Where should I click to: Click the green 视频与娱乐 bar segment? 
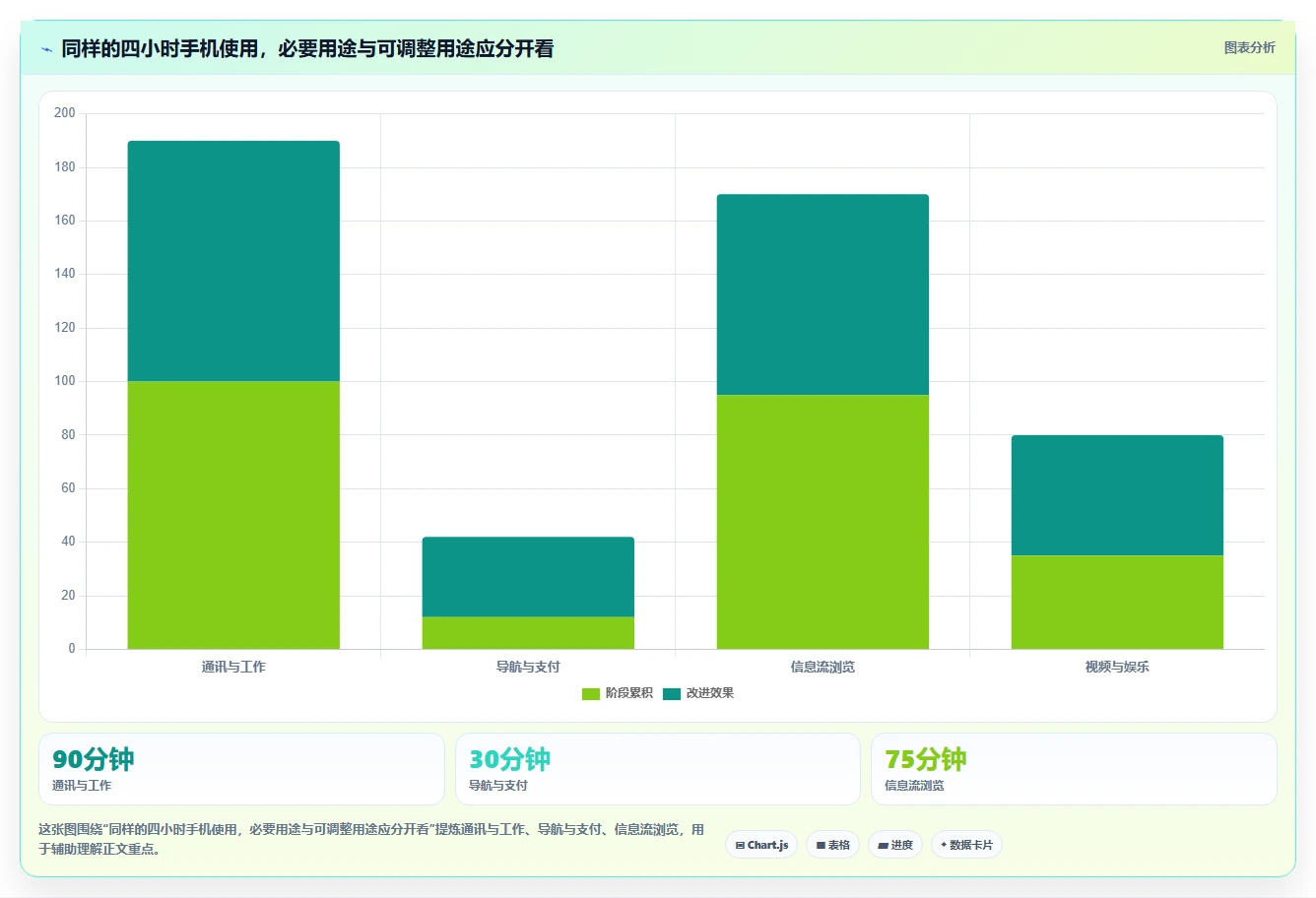click(1117, 603)
